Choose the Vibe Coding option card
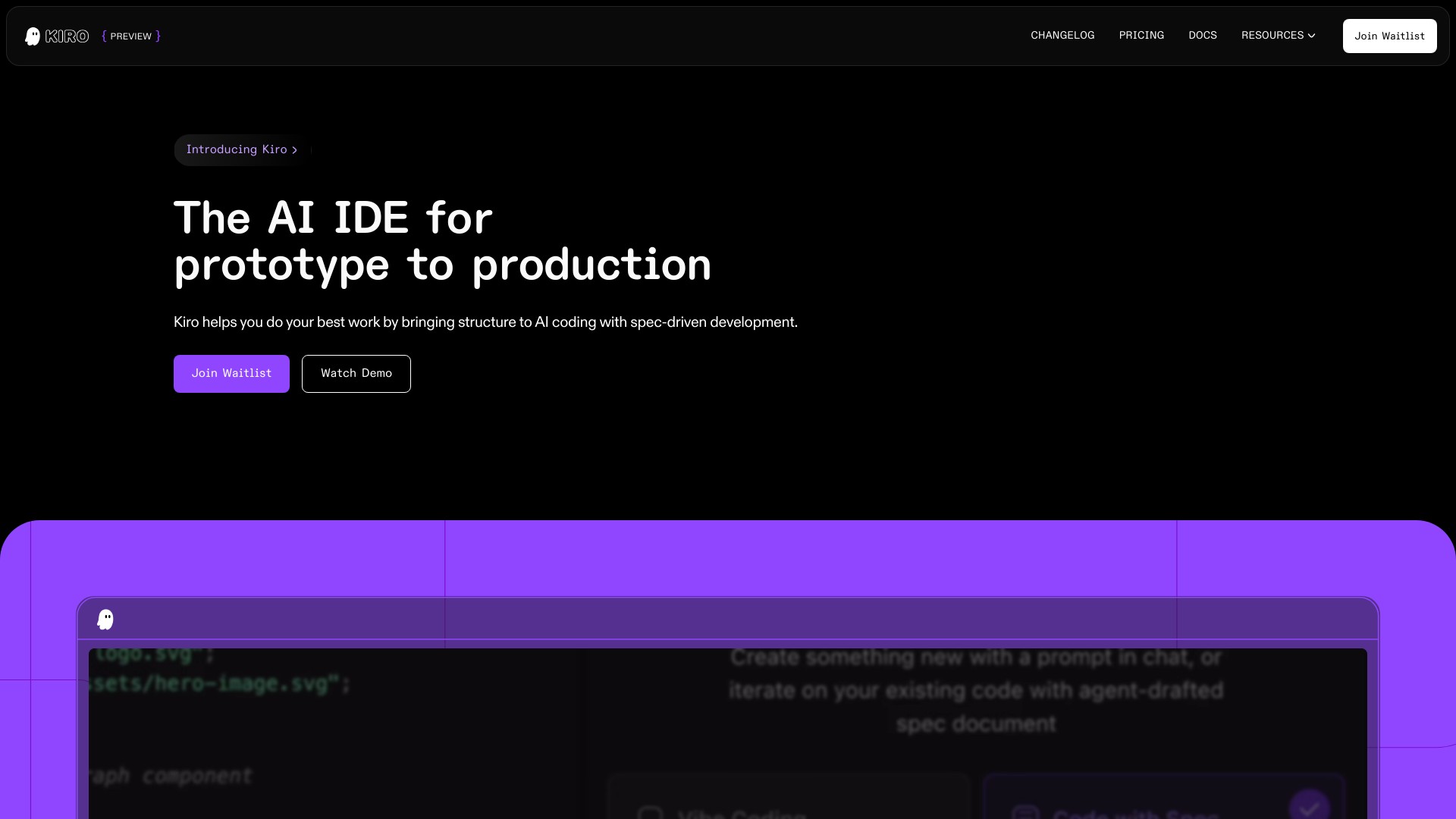 tap(789, 804)
